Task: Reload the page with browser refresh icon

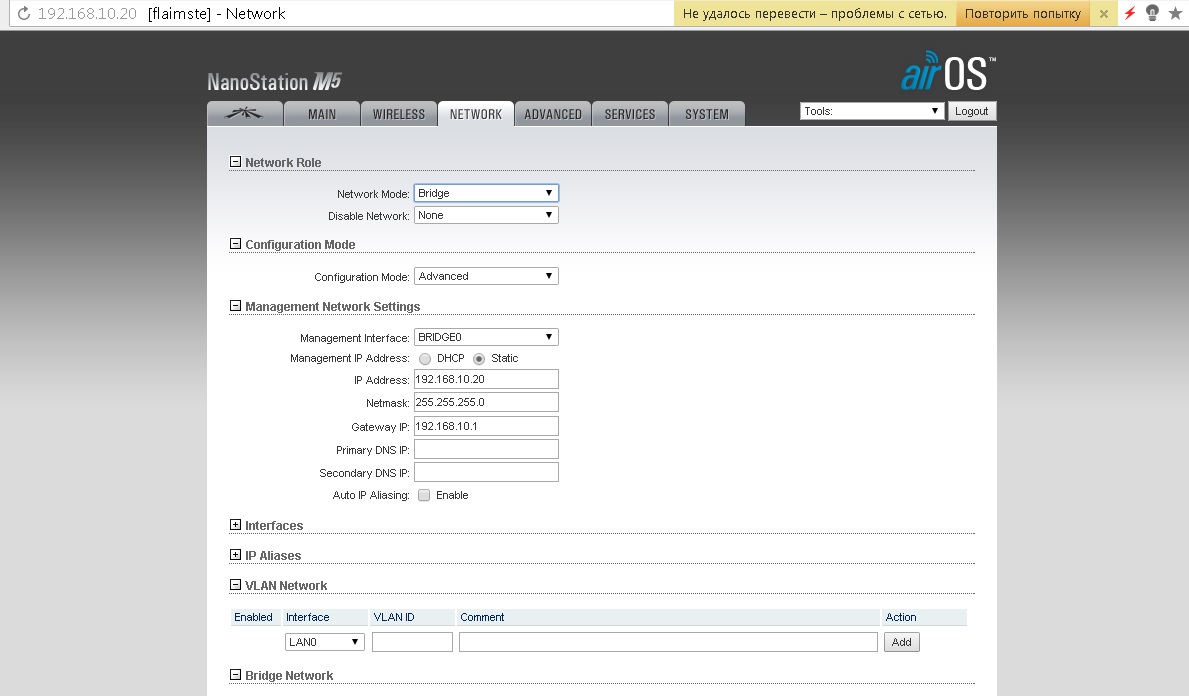Action: 23,14
